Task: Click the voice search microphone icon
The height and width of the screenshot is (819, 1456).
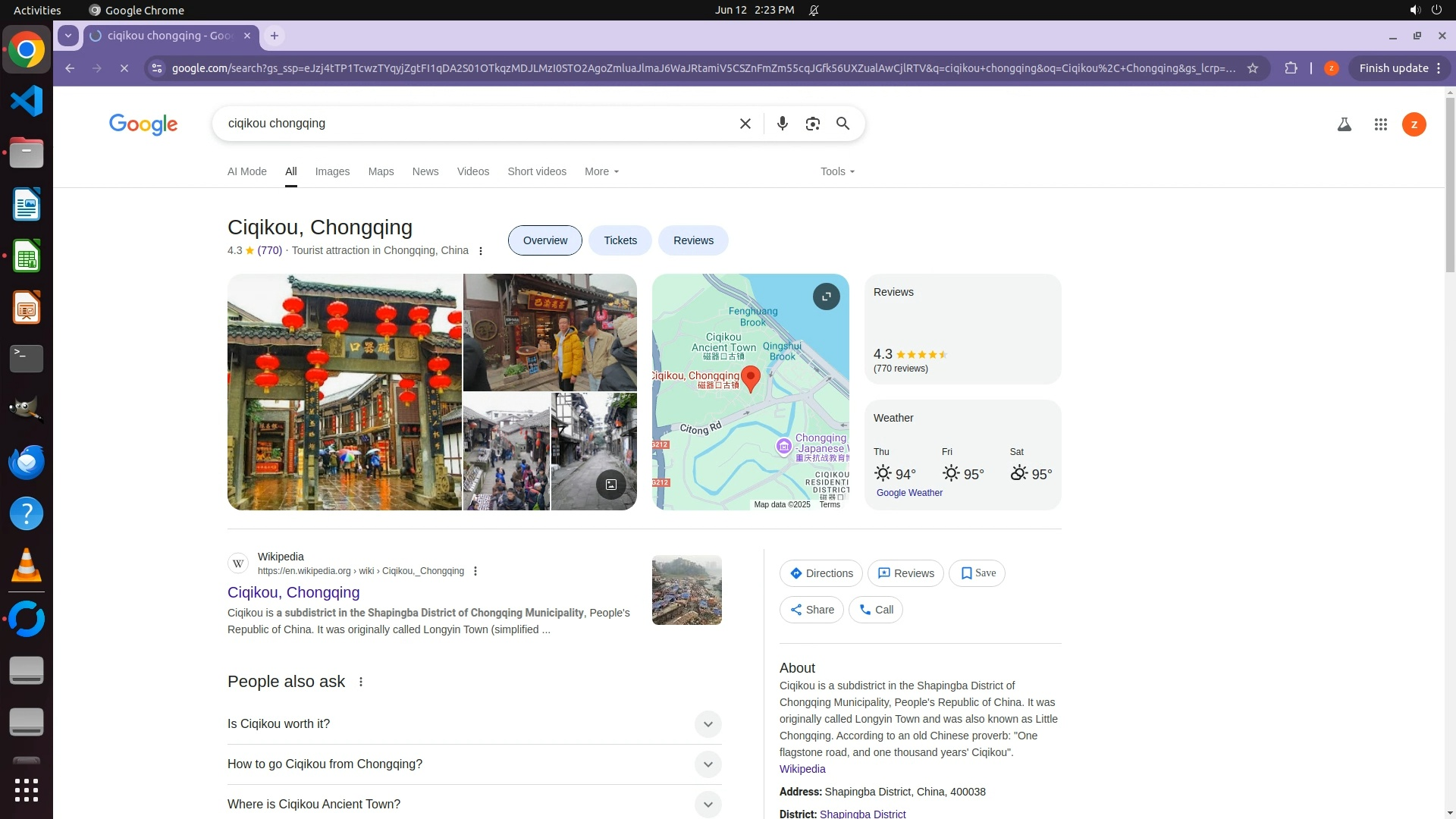Action: (x=782, y=124)
